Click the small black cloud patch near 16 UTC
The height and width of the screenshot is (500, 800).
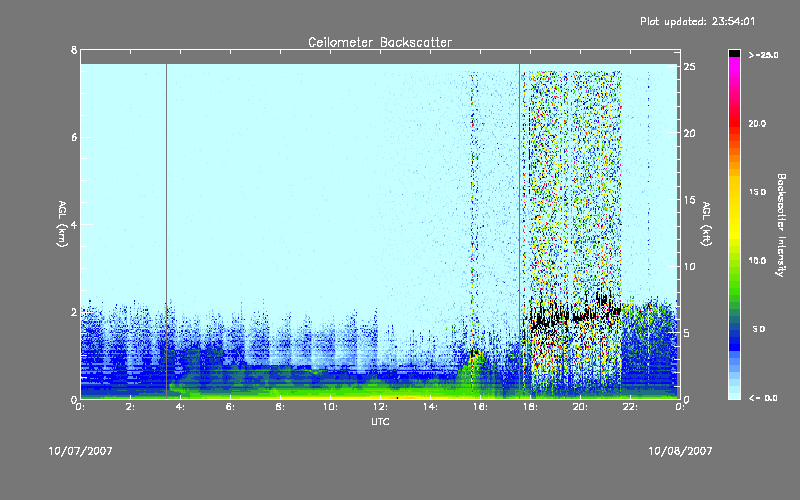pyautogui.click(x=476, y=353)
